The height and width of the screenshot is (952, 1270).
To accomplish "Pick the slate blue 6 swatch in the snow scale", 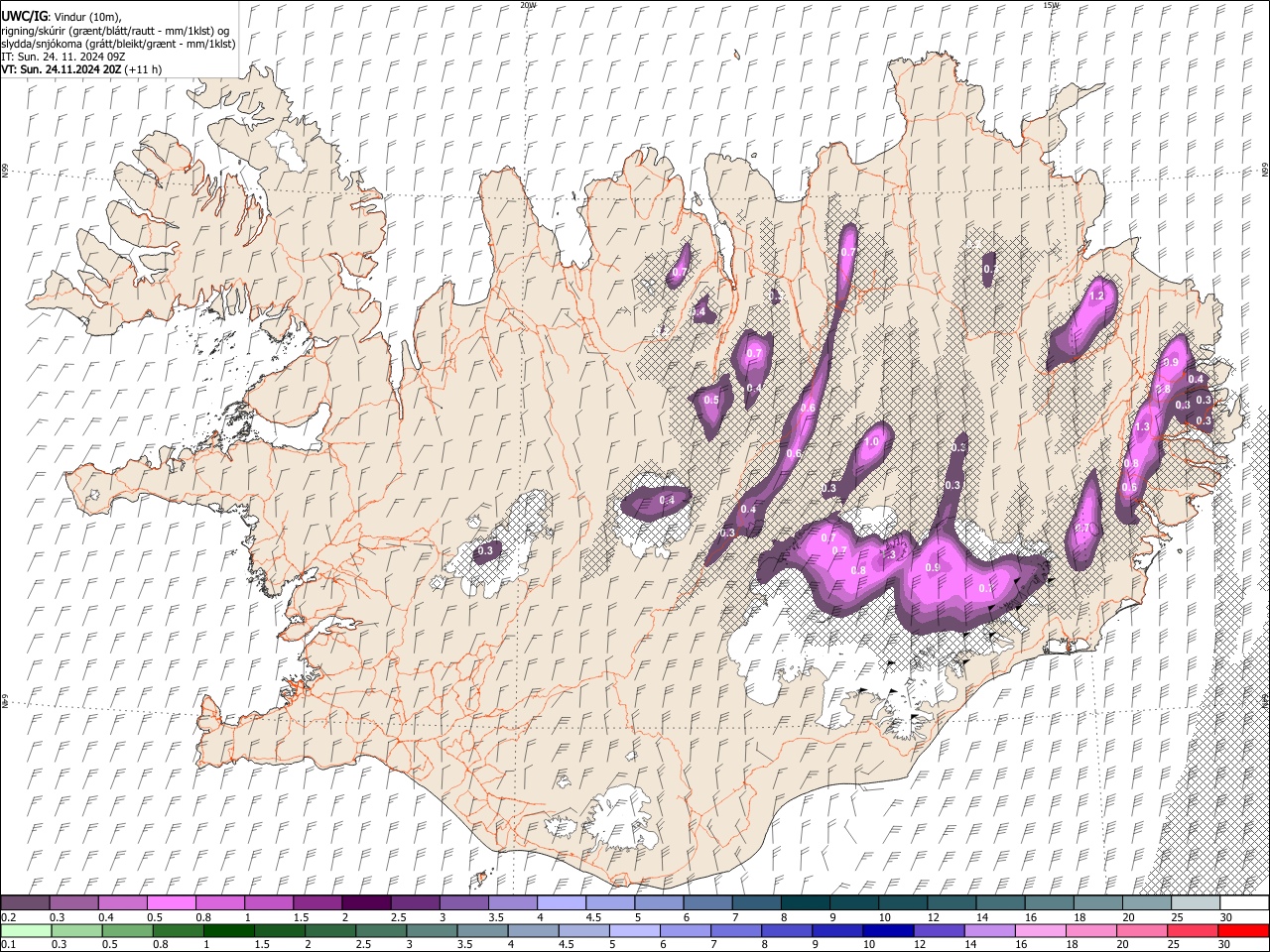I will click(706, 902).
